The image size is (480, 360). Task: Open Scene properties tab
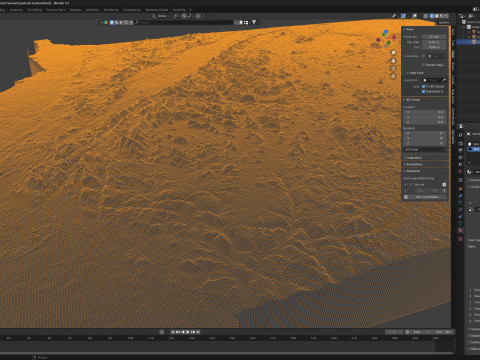tap(460, 164)
